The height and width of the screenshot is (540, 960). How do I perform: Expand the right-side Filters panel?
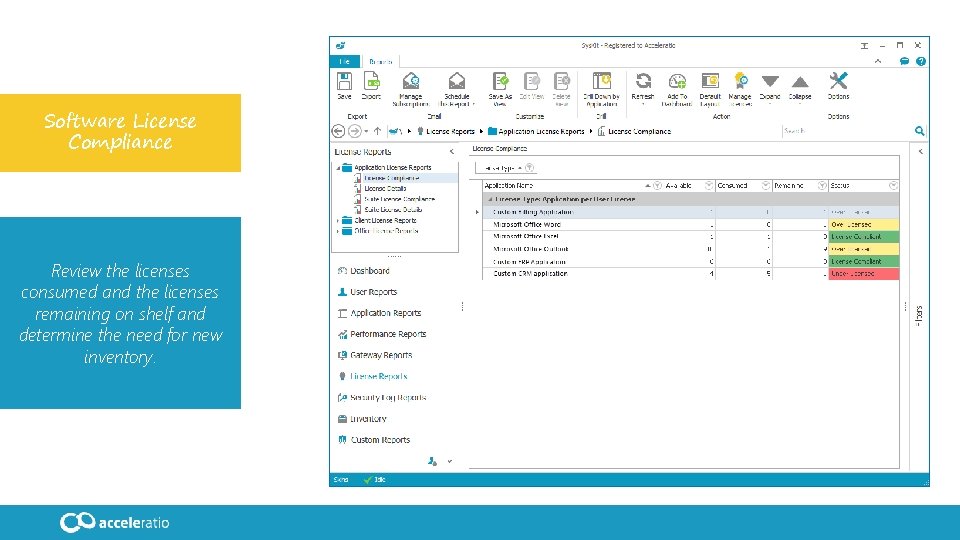tap(920, 152)
